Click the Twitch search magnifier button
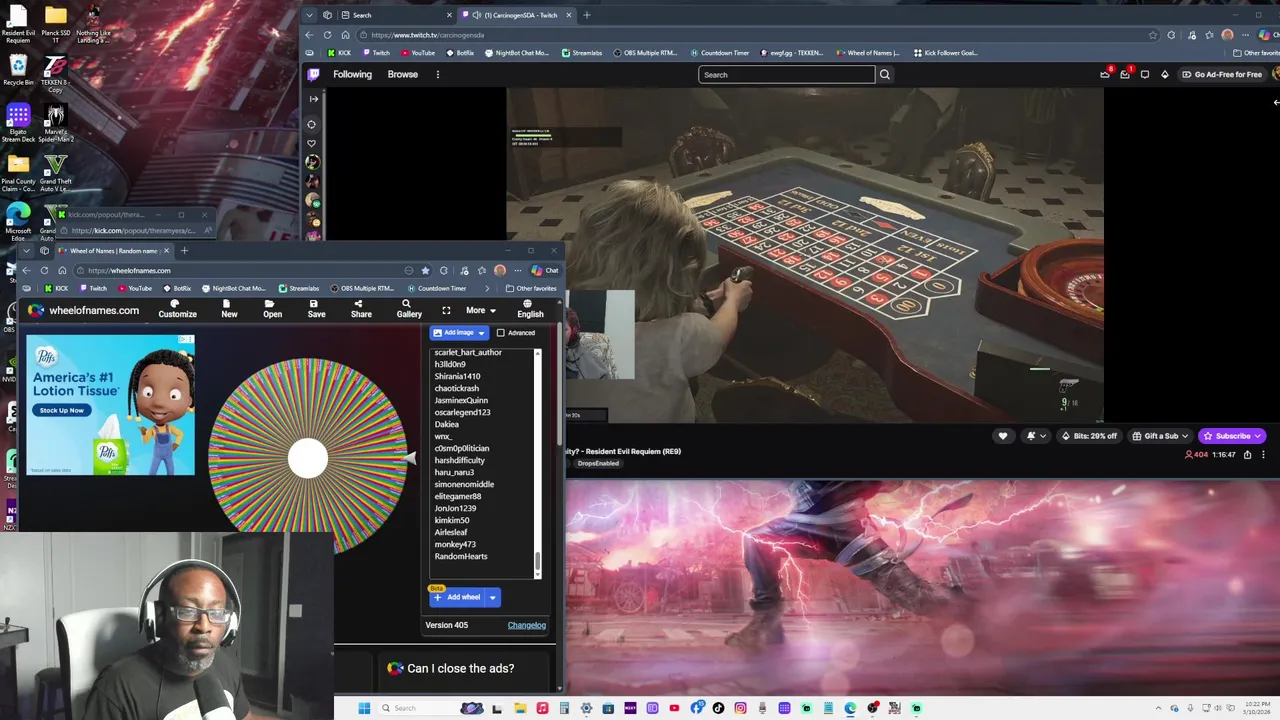Image resolution: width=1280 pixels, height=720 pixels. pyautogui.click(x=884, y=74)
